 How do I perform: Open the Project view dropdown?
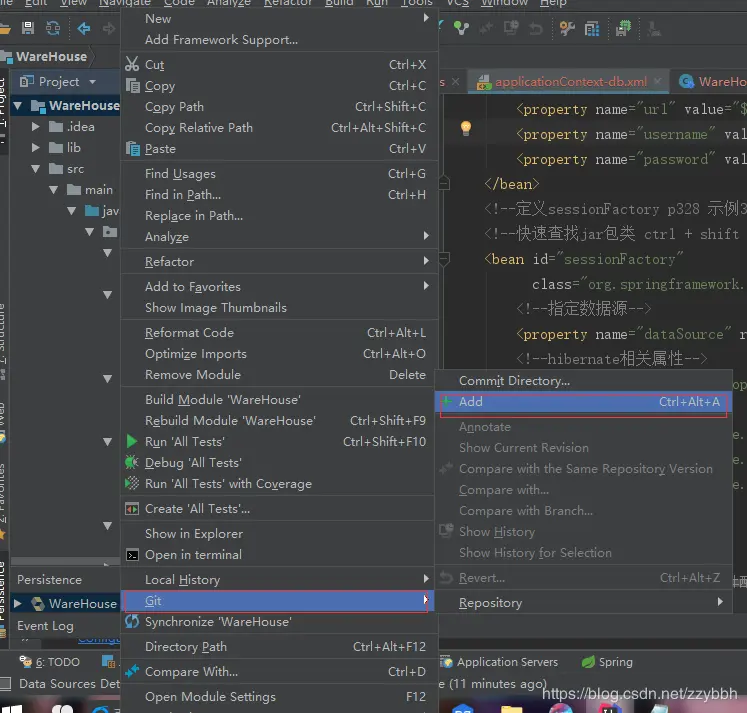point(92,82)
